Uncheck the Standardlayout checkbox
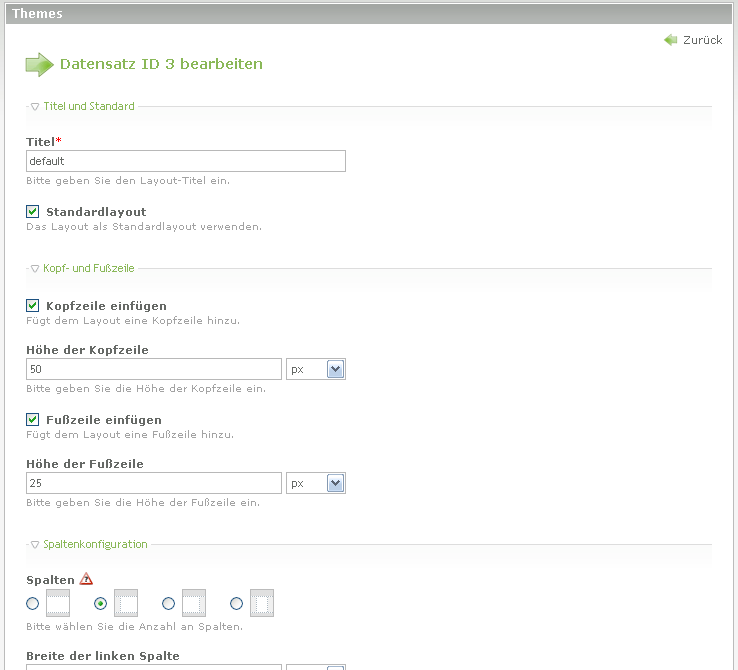738x670 pixels. click(x=33, y=212)
